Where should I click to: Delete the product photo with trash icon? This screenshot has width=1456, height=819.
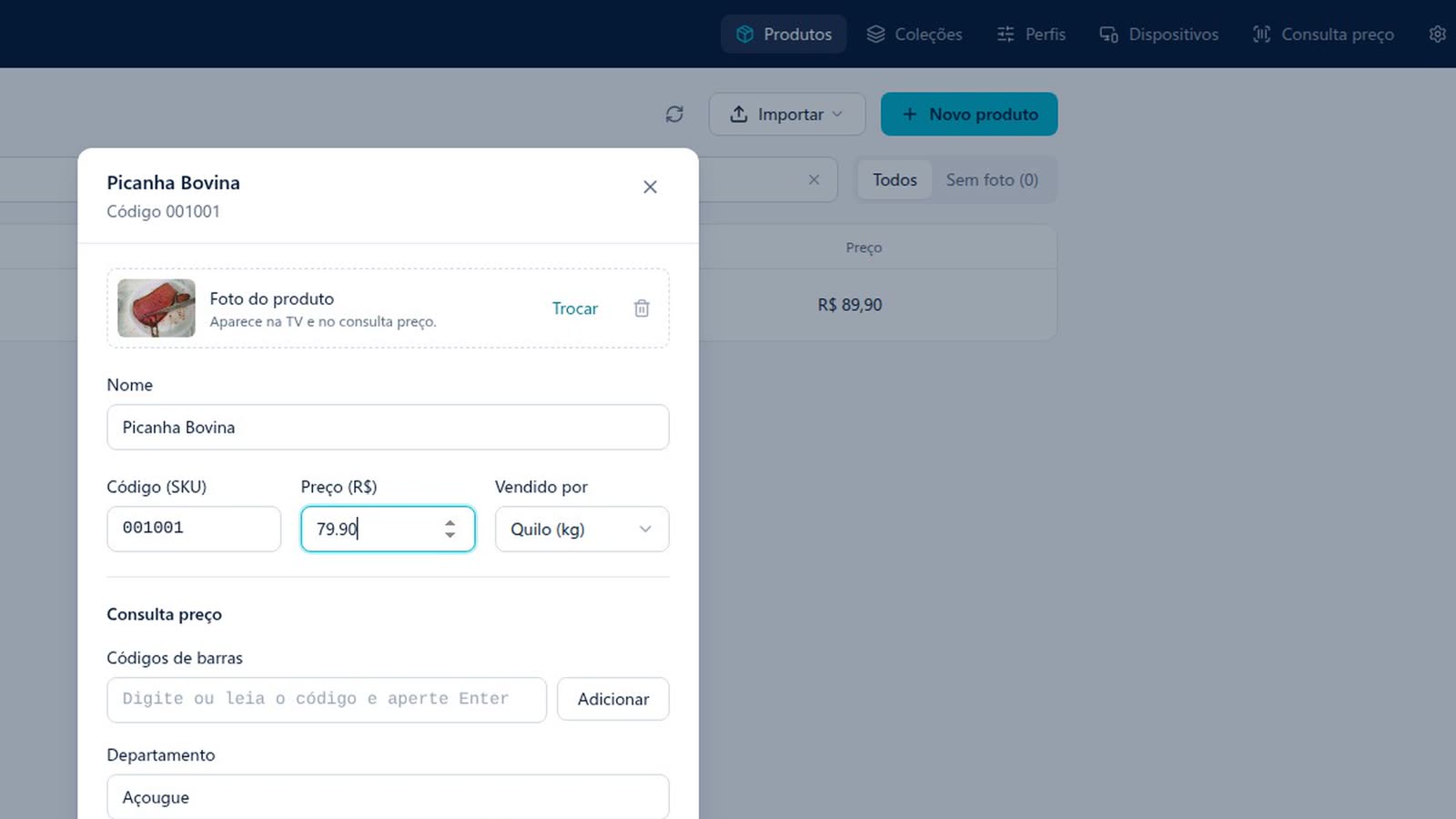click(642, 308)
